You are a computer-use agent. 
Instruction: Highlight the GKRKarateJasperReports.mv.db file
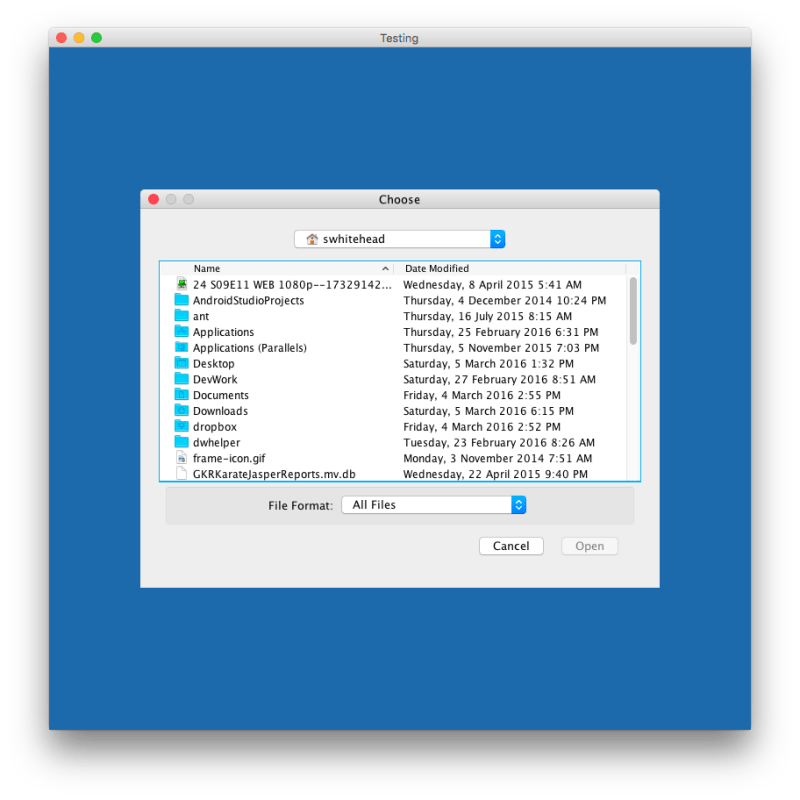(x=271, y=474)
